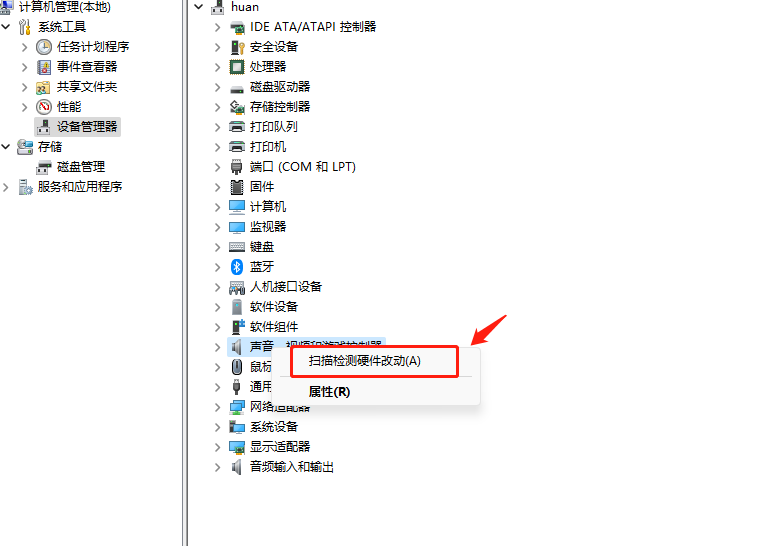This screenshot has height=546, width=762.
Task: Select audio inputs and outputs (音频输入和输出)
Action: [292, 467]
